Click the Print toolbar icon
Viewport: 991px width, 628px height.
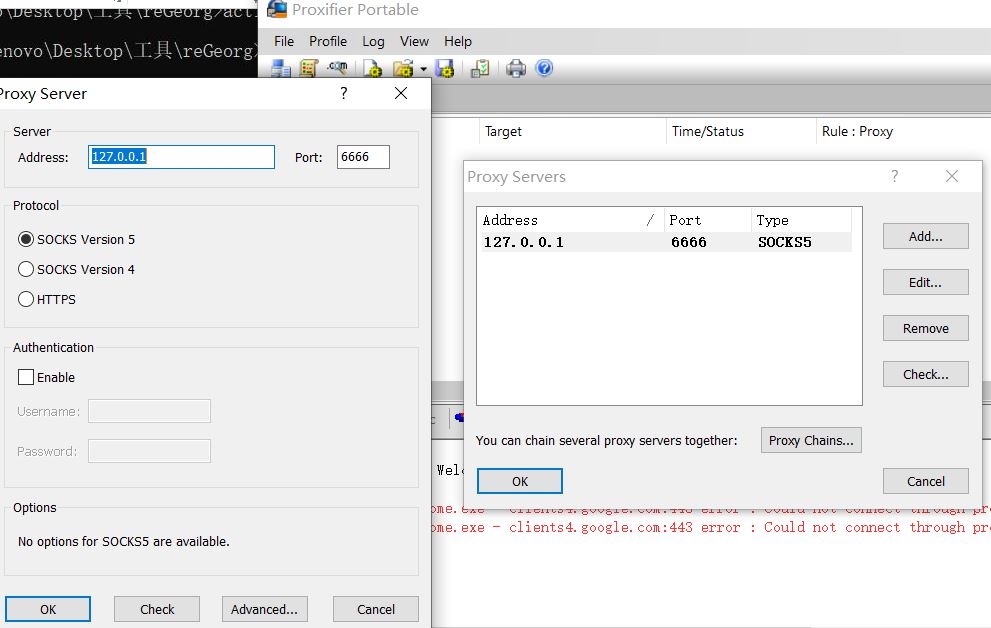coord(516,68)
